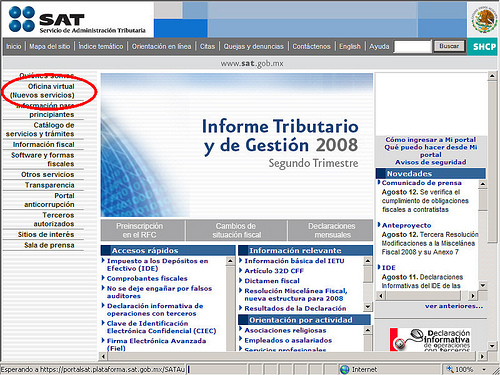500x375 pixels.
Task: Click Información relevante list scroll-down arrow
Action: [368, 306]
